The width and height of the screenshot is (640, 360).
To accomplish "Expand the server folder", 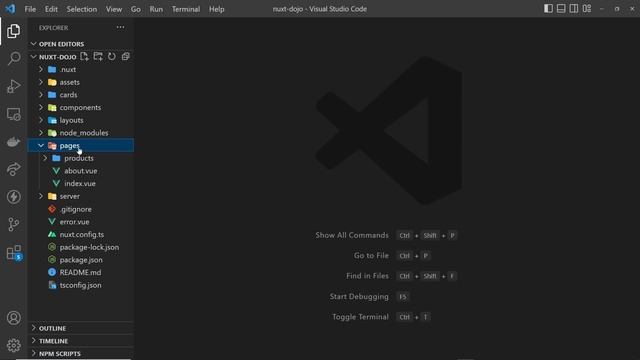I will (41, 196).
